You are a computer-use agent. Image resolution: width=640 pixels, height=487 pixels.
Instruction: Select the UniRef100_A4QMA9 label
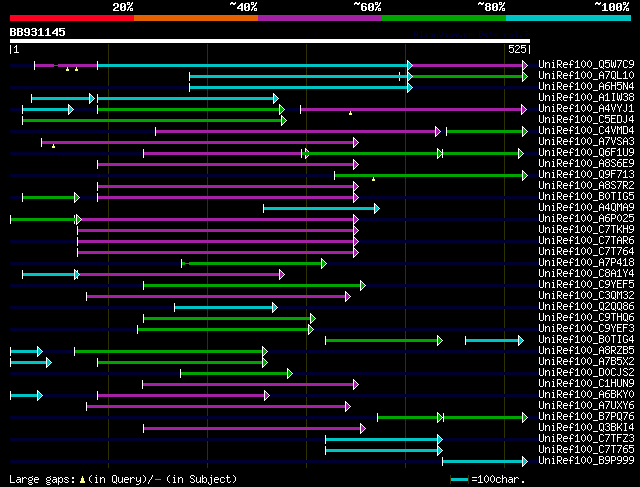tap(586, 208)
